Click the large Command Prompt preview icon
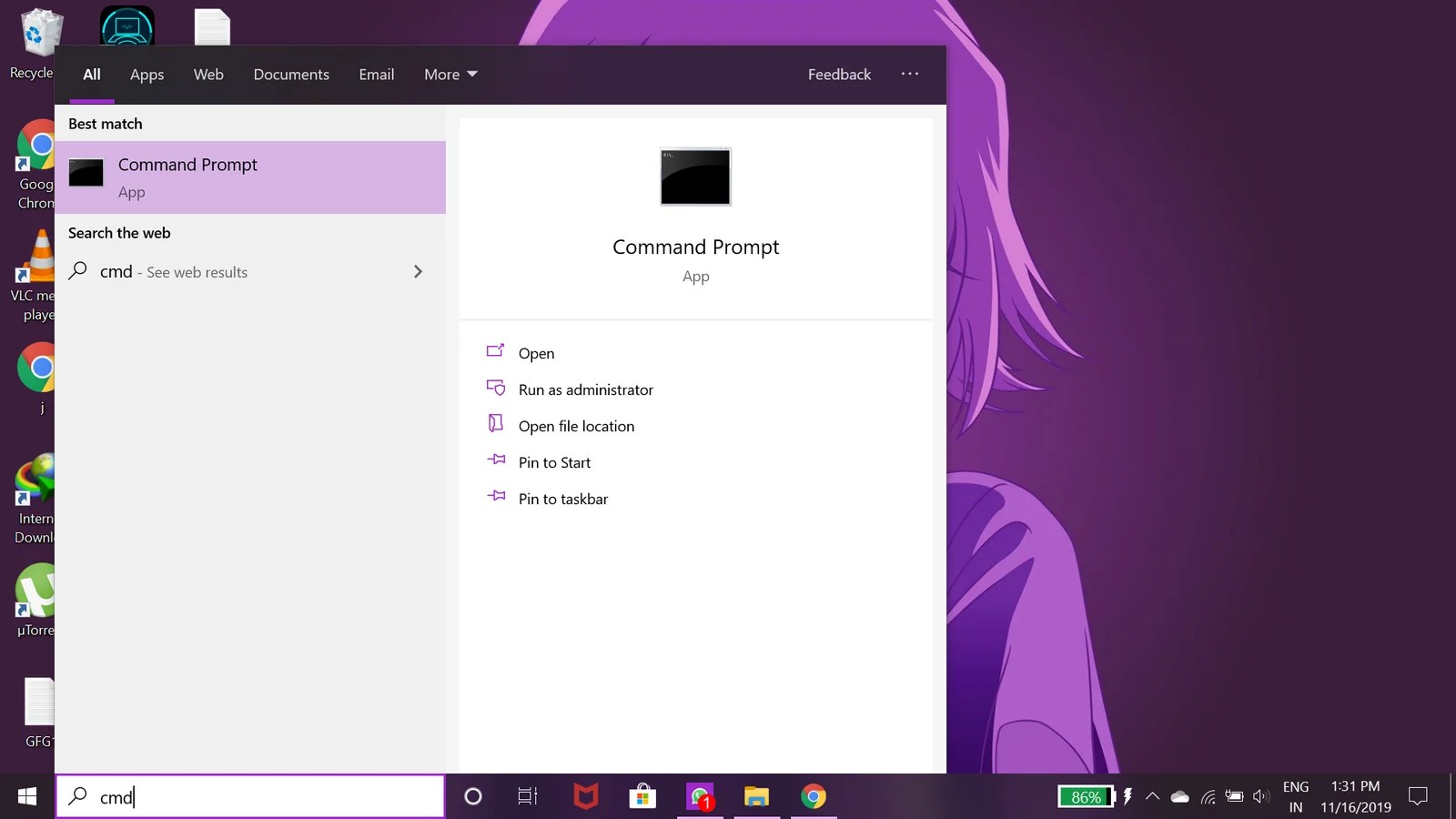Screen dimensions: 1456x819 (x=695, y=177)
